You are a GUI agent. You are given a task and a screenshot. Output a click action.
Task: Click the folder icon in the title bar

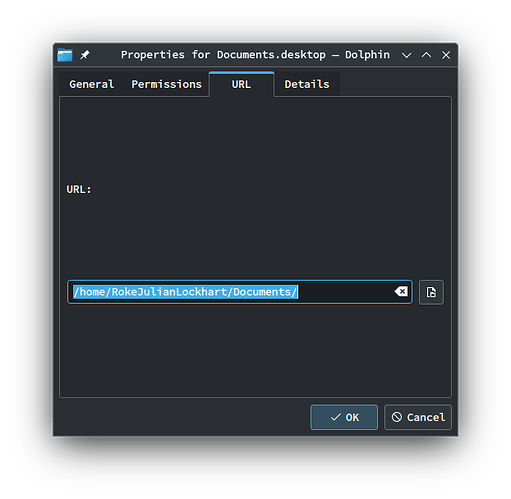pos(65,55)
